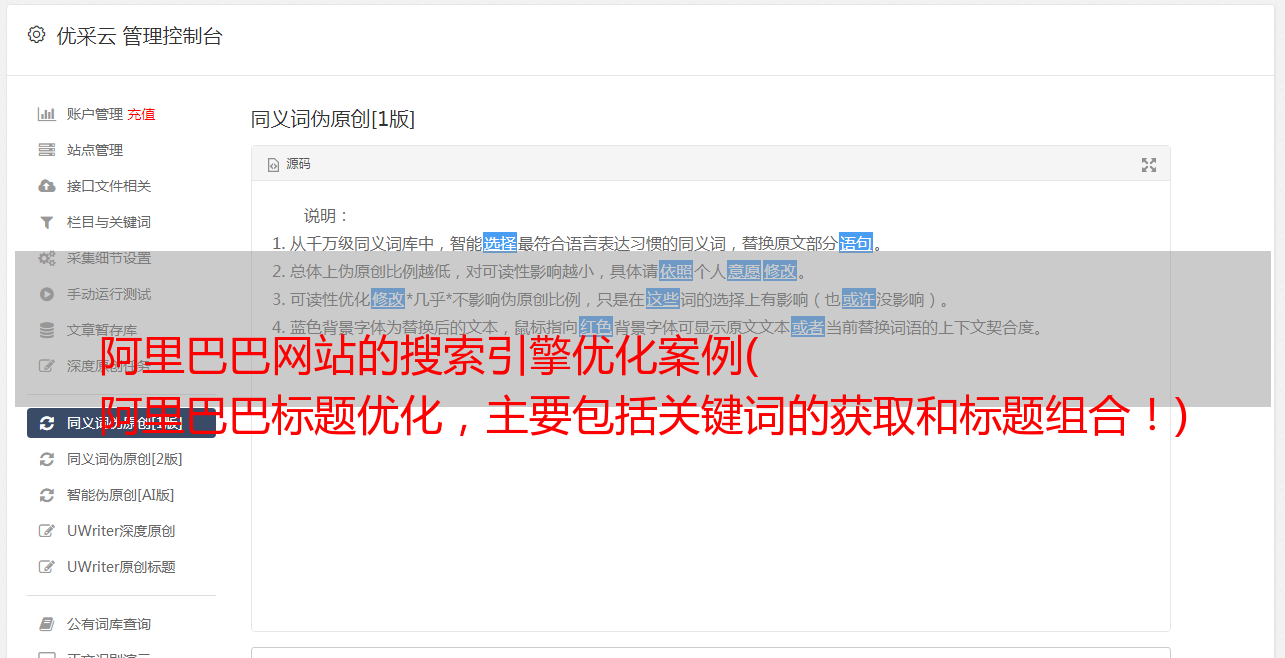The width and height of the screenshot is (1285, 658).
Task: Click highlighted word 红色 in editor text
Action: tap(595, 326)
